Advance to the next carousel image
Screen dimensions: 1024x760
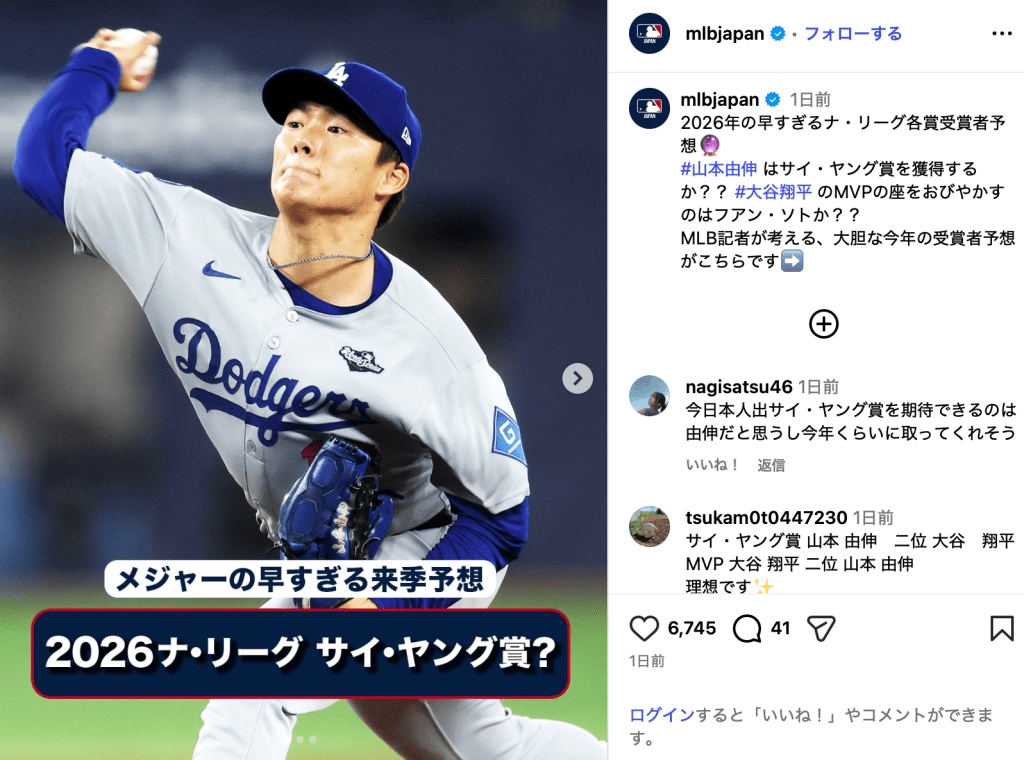577,378
